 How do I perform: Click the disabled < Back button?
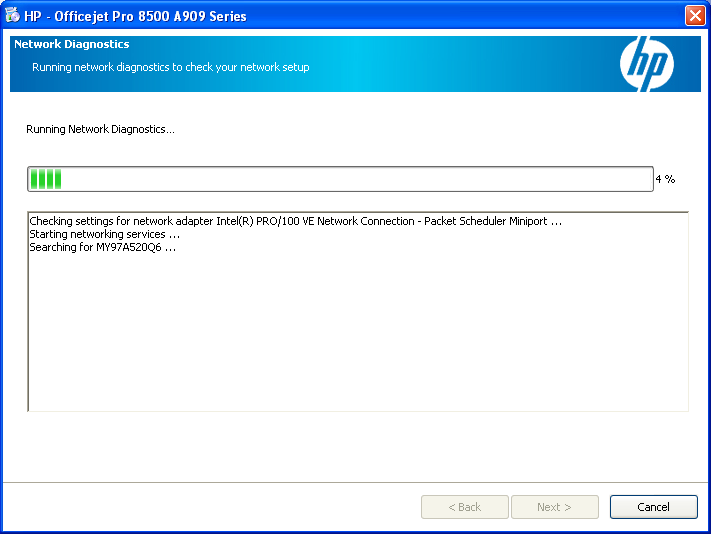coord(465,507)
